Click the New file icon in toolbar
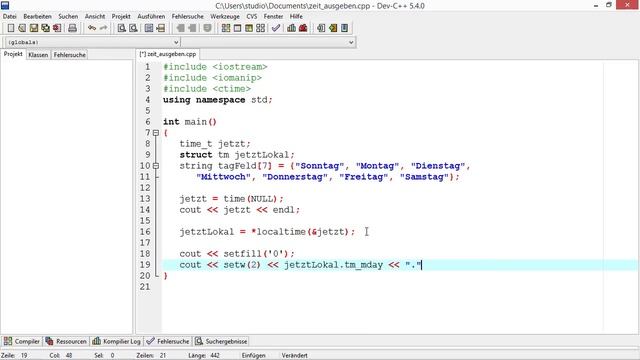The height and width of the screenshot is (360, 640). pos(11,28)
